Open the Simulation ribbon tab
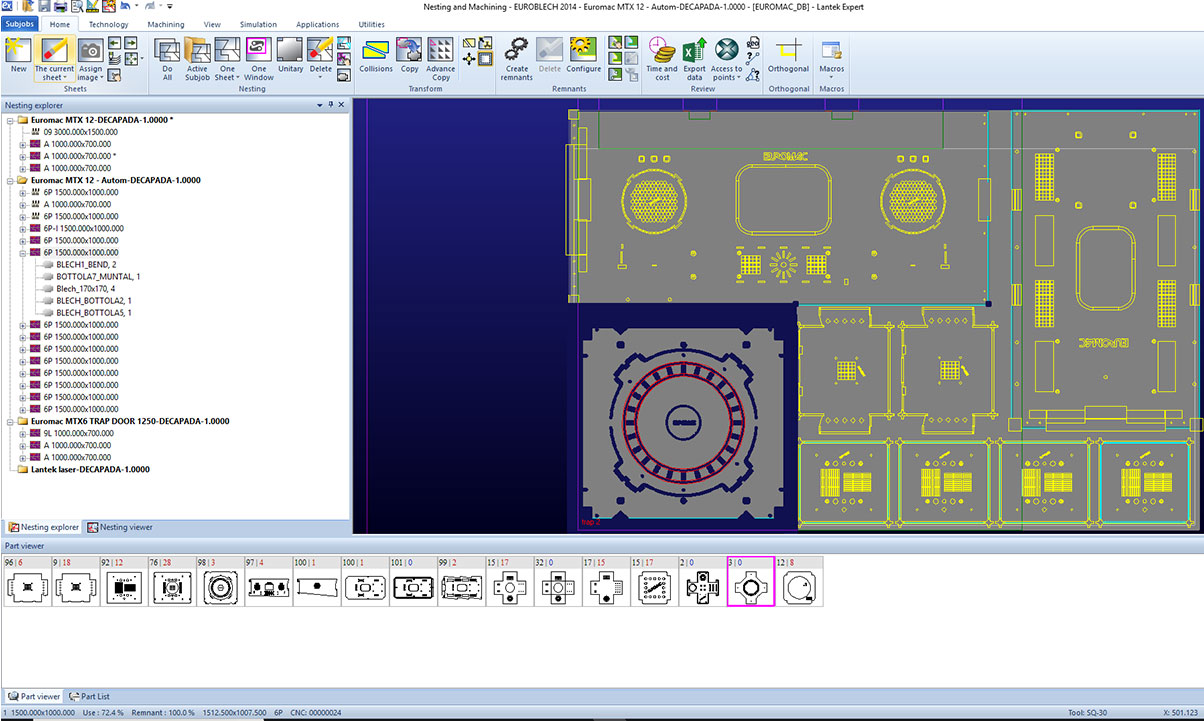This screenshot has height=721, width=1204. pyautogui.click(x=258, y=24)
